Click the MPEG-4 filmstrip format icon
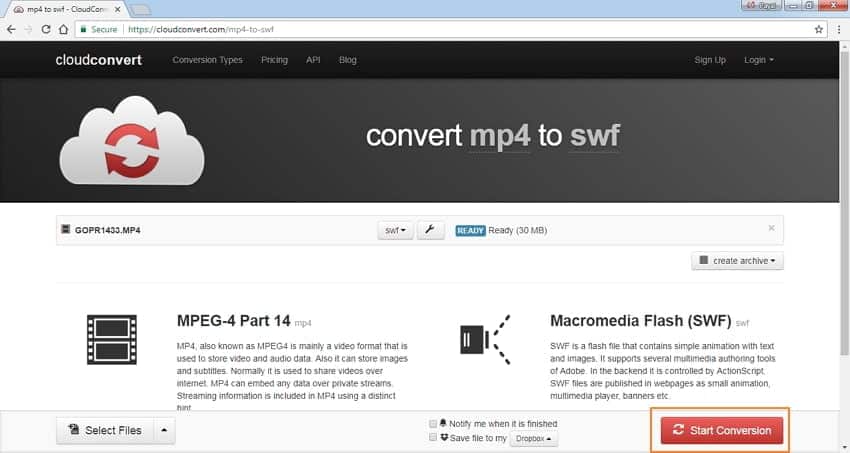 tap(112, 339)
